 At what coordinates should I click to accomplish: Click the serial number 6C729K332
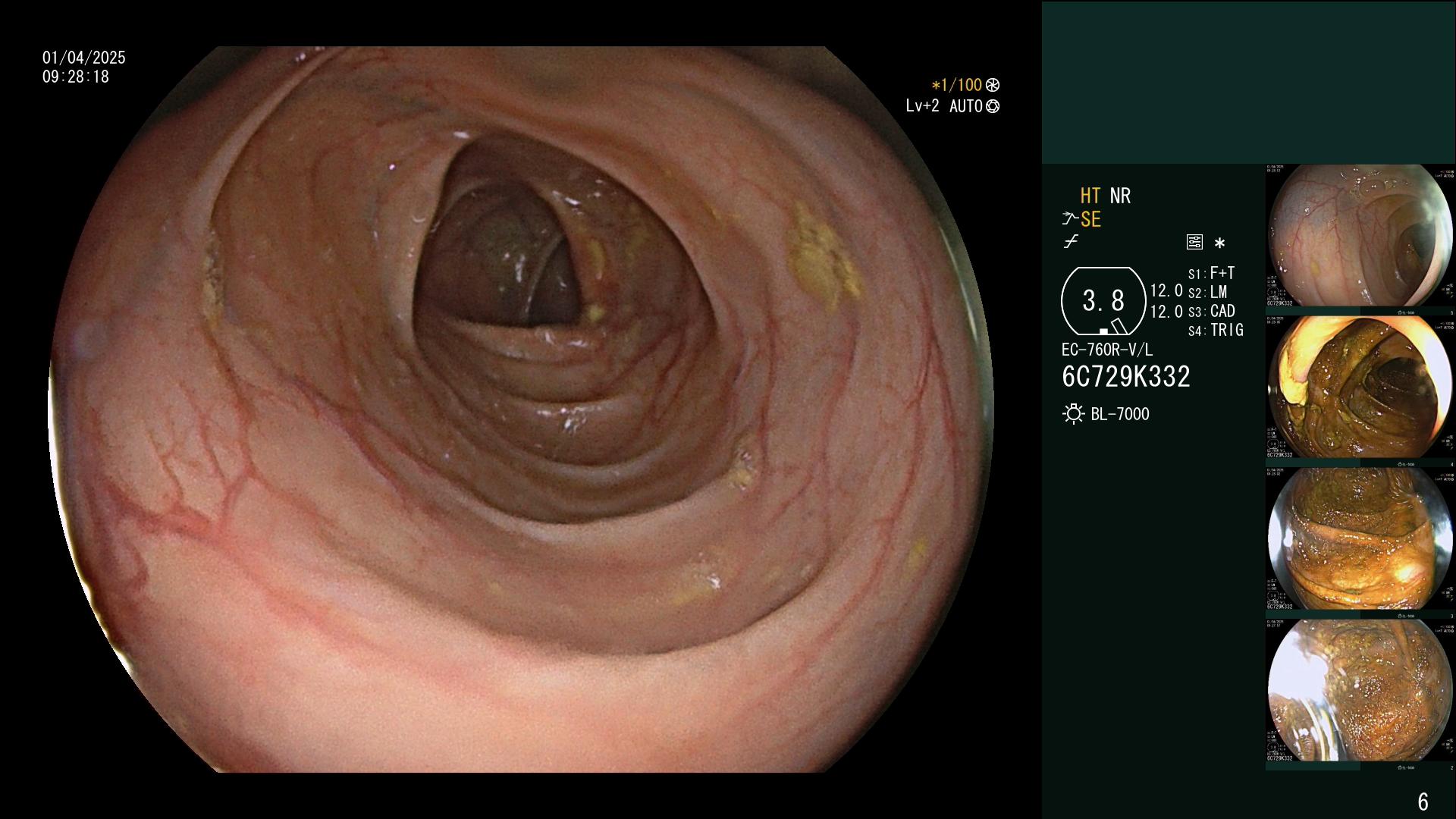tap(1126, 377)
